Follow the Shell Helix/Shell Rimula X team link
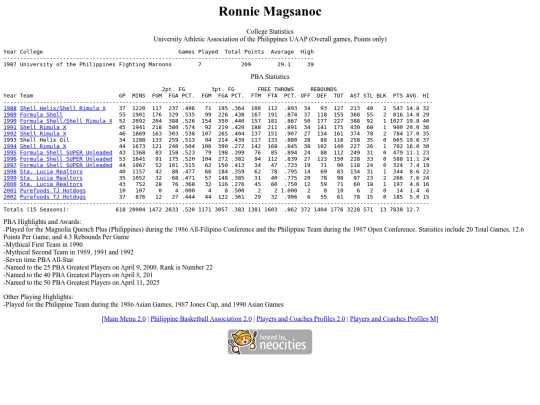Image resolution: width=540 pixels, height=405 pixels. coord(63,108)
